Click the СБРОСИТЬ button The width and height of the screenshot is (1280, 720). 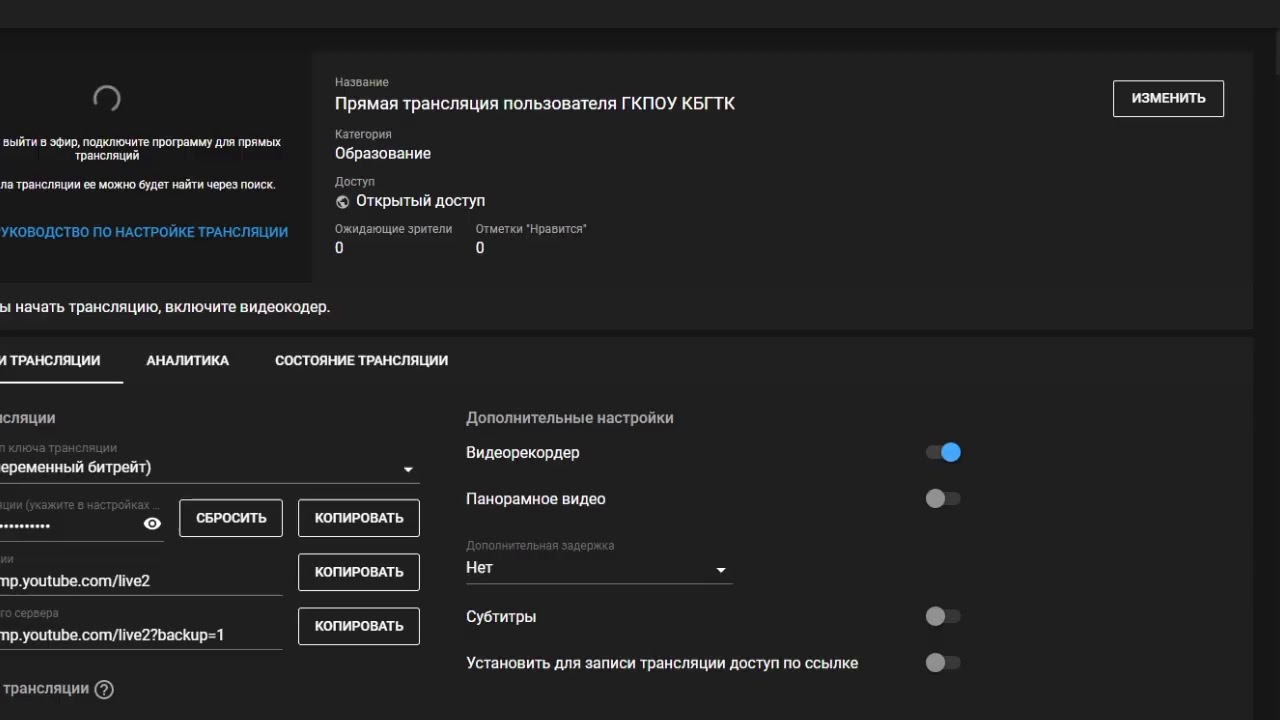231,518
